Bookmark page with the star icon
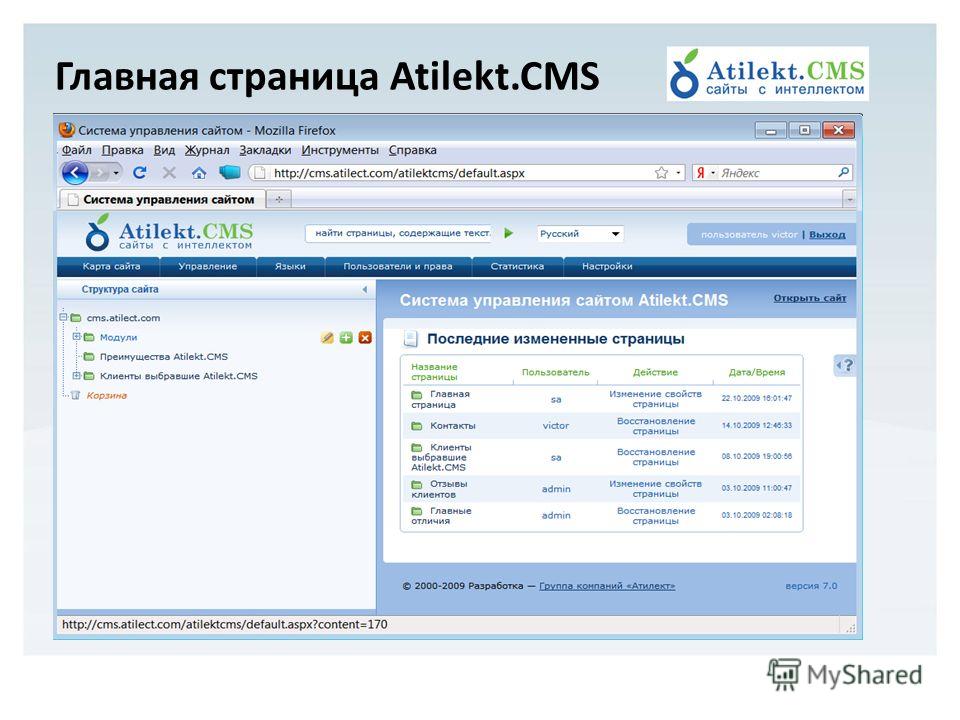The height and width of the screenshot is (720, 960). [x=661, y=173]
